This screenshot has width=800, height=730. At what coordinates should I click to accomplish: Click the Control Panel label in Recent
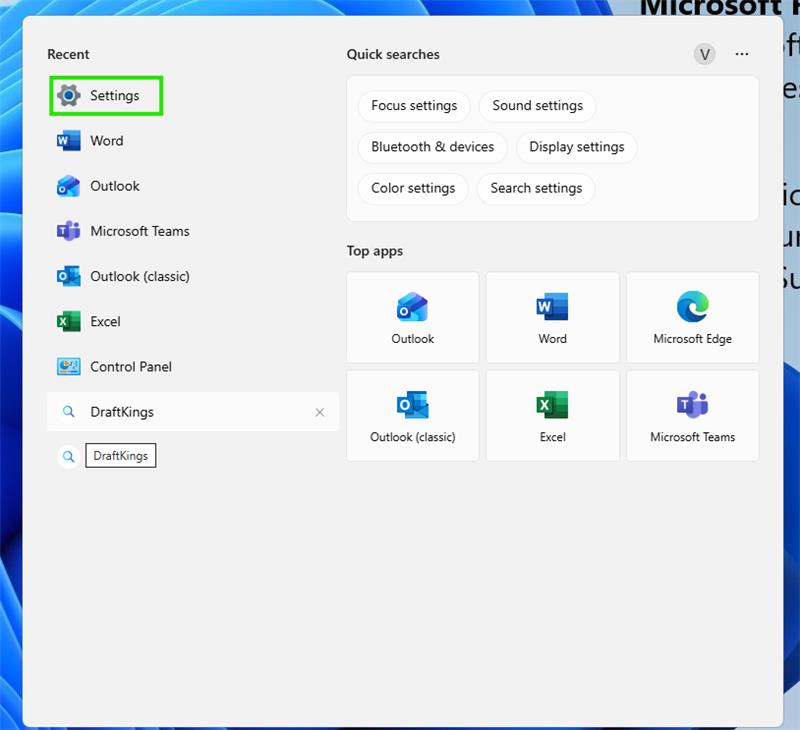coord(131,367)
